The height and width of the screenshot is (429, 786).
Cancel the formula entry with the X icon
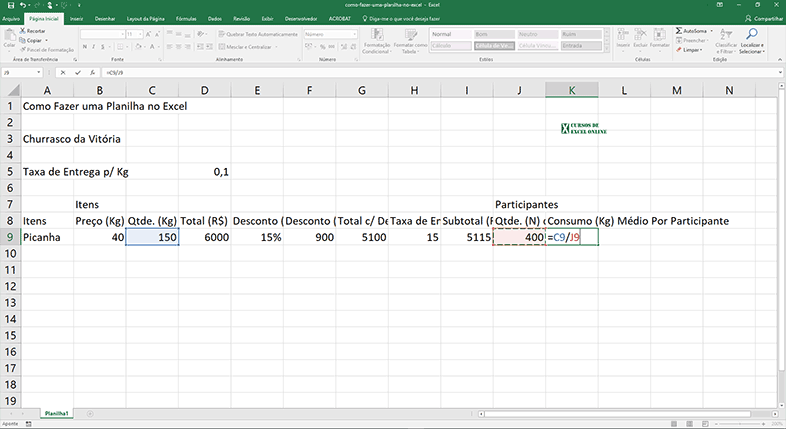tap(63, 73)
